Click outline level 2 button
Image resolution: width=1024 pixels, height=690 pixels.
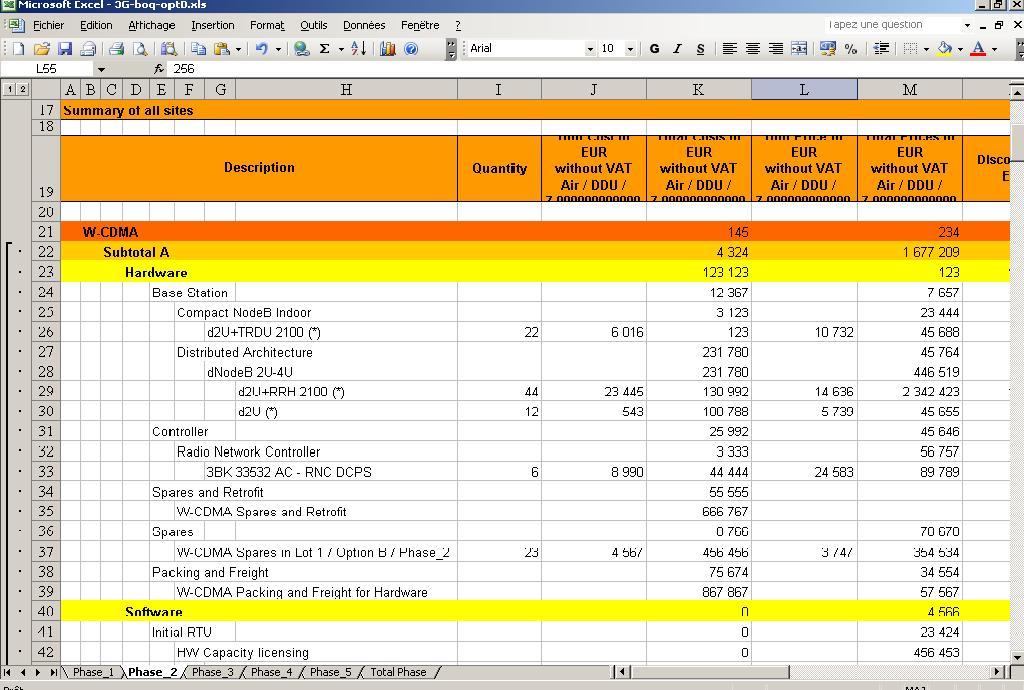[22, 90]
